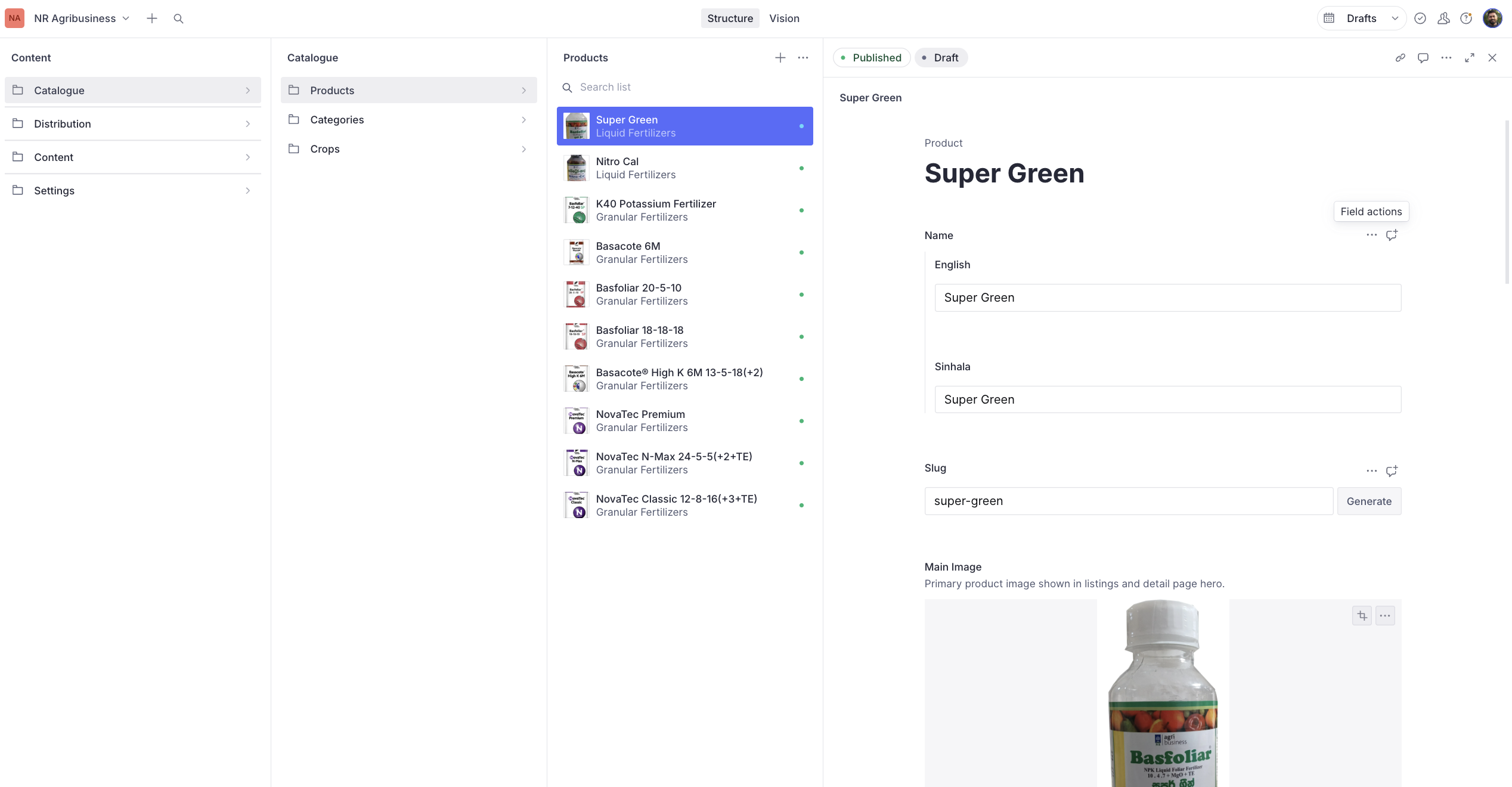Open Slug field actions ellipsis
Screen dimensions: 1512x787
pos(1372,471)
